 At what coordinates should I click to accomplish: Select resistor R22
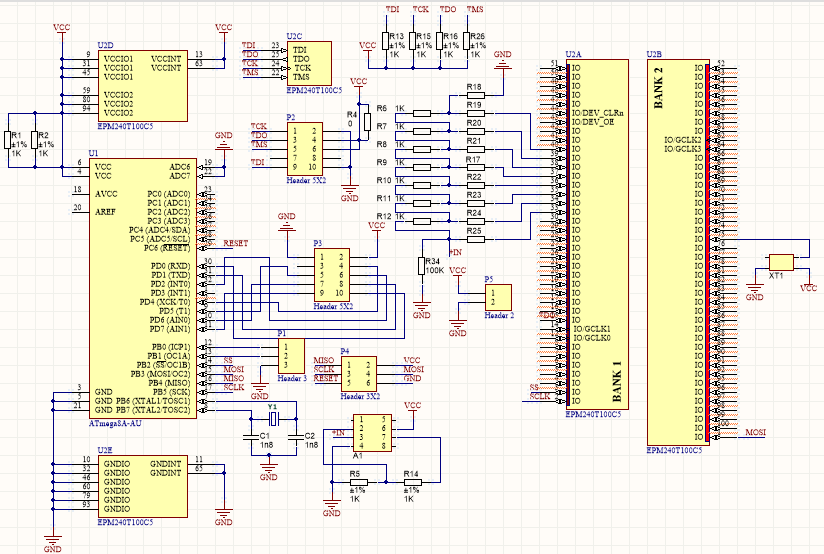(x=476, y=185)
